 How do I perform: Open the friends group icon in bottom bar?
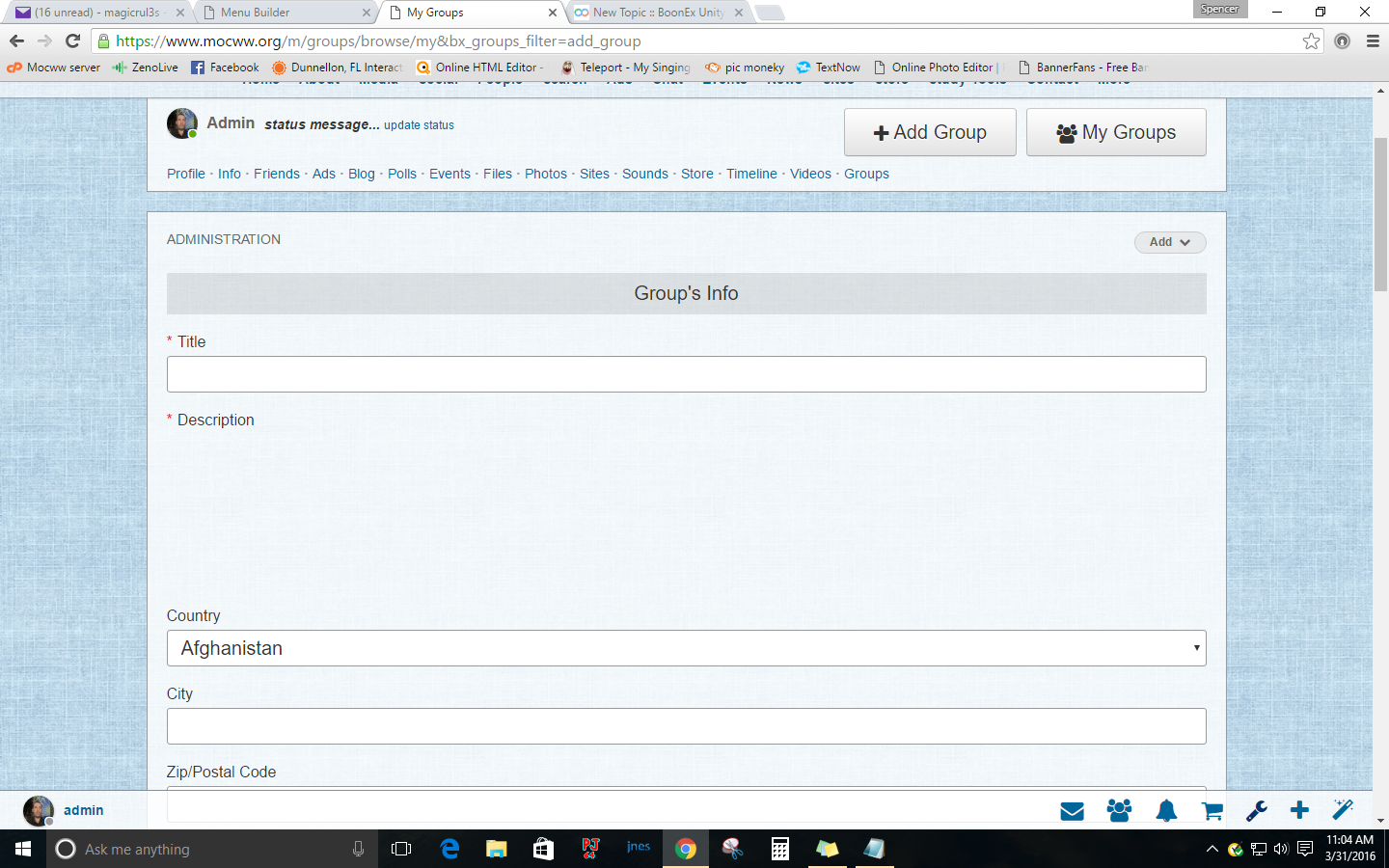[x=1119, y=811]
